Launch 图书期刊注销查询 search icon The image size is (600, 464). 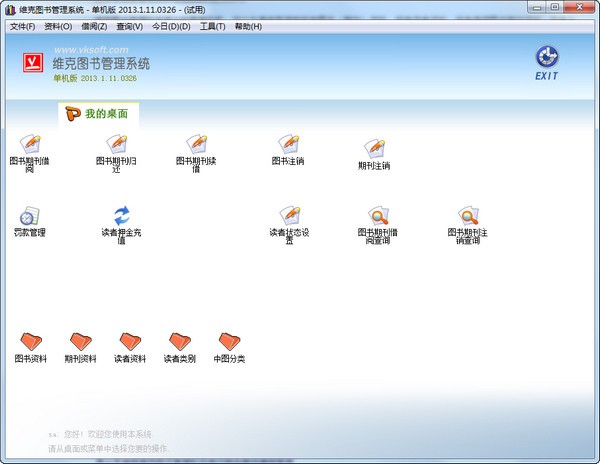tap(468, 216)
